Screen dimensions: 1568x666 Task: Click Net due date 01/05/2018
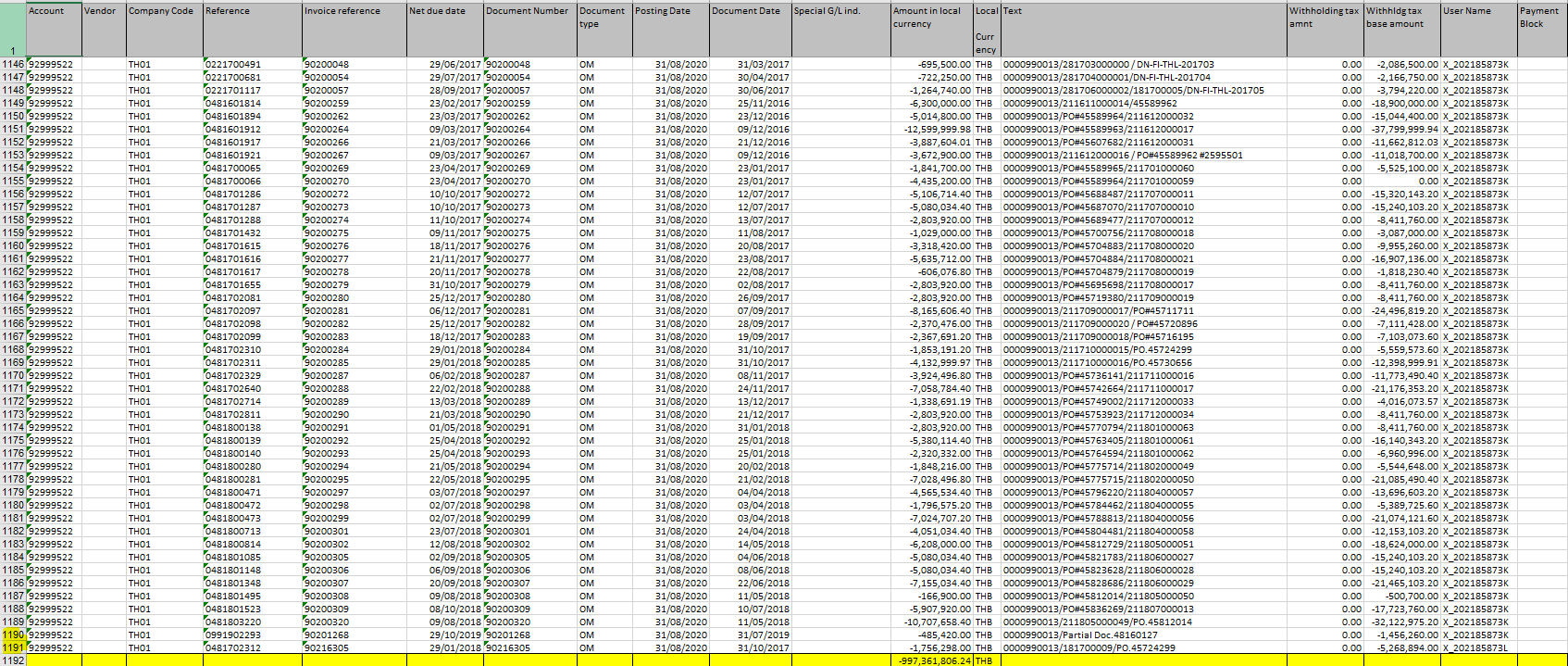[x=445, y=428]
